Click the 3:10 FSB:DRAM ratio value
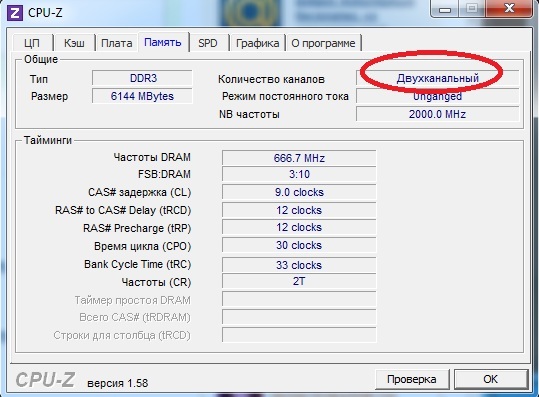The height and width of the screenshot is (397, 539). pos(299,174)
